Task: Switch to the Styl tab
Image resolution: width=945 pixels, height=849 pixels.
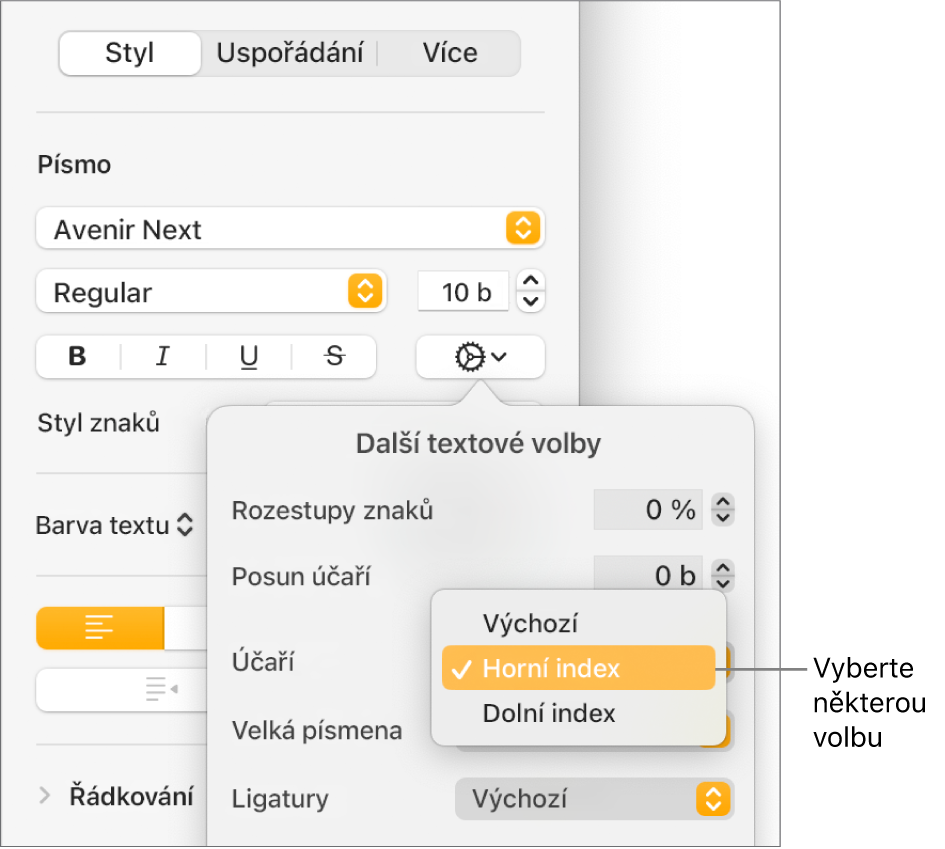Action: click(130, 53)
